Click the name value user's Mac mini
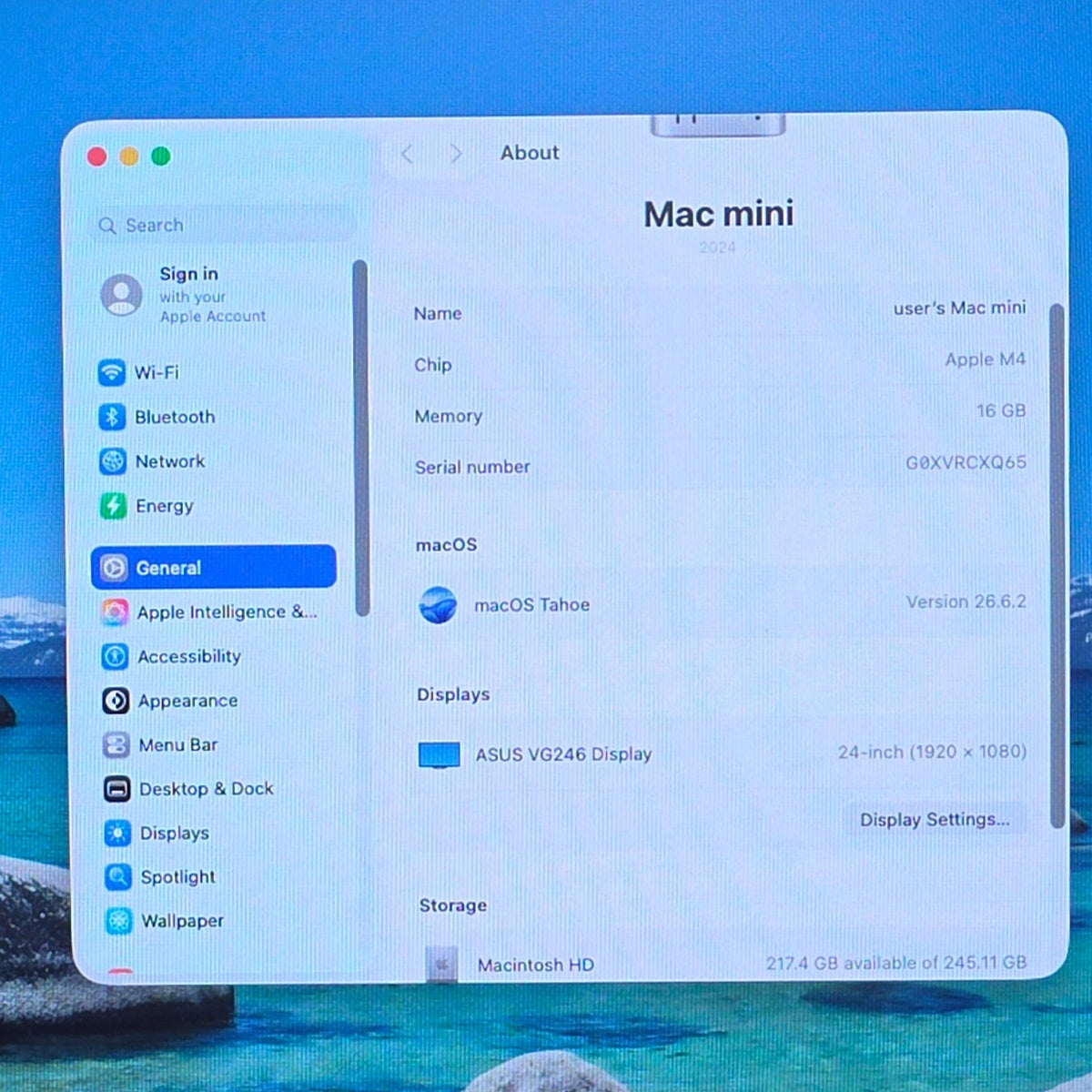Screen dimensions: 1092x1092 pos(959,308)
